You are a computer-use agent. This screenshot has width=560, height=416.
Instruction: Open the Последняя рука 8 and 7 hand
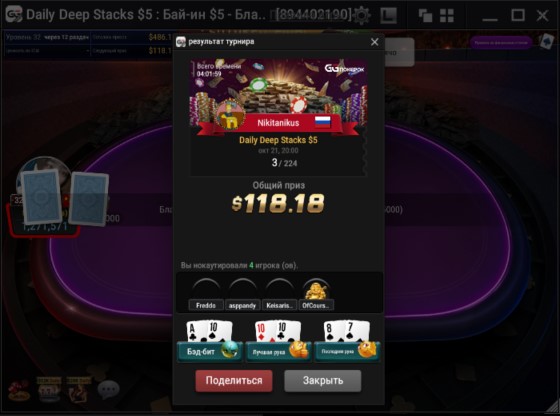tap(347, 341)
